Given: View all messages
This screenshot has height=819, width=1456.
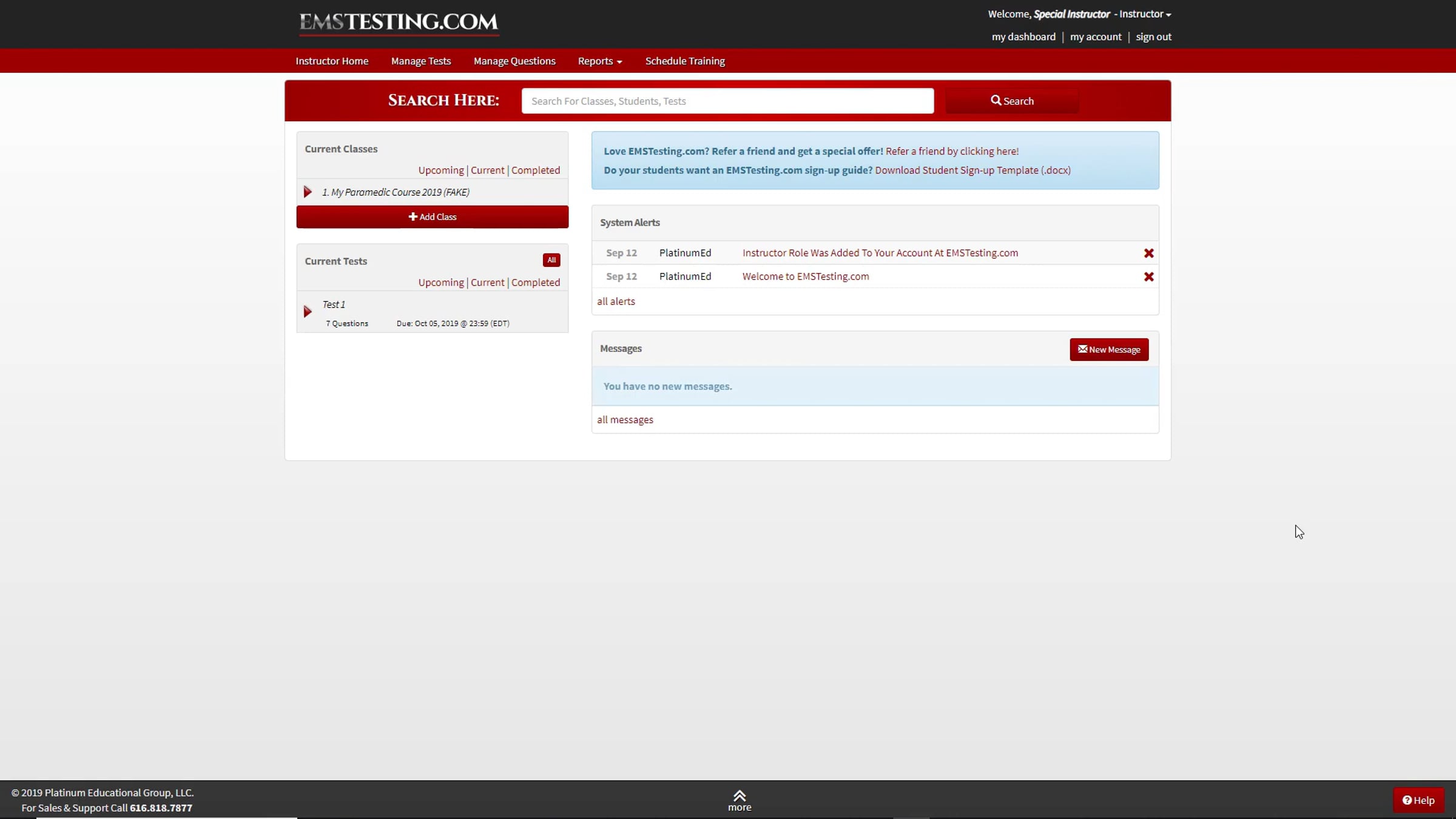Looking at the screenshot, I should click(625, 420).
